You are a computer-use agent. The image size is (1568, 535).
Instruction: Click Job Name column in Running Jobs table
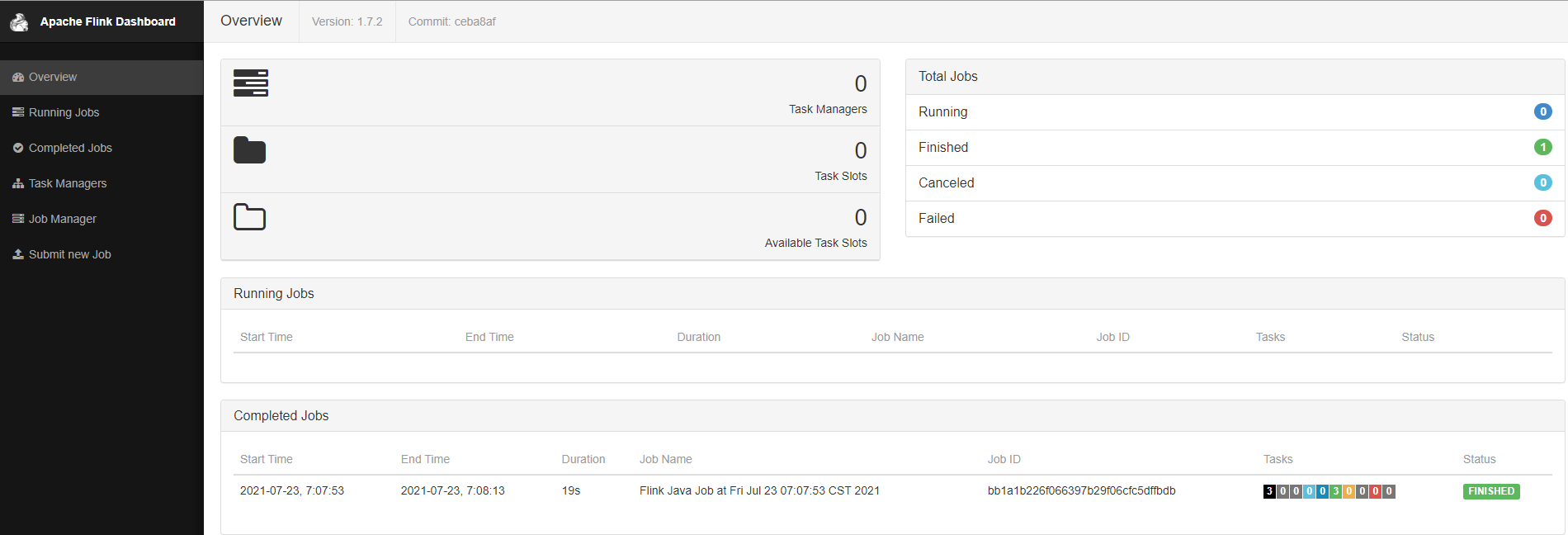pos(898,337)
